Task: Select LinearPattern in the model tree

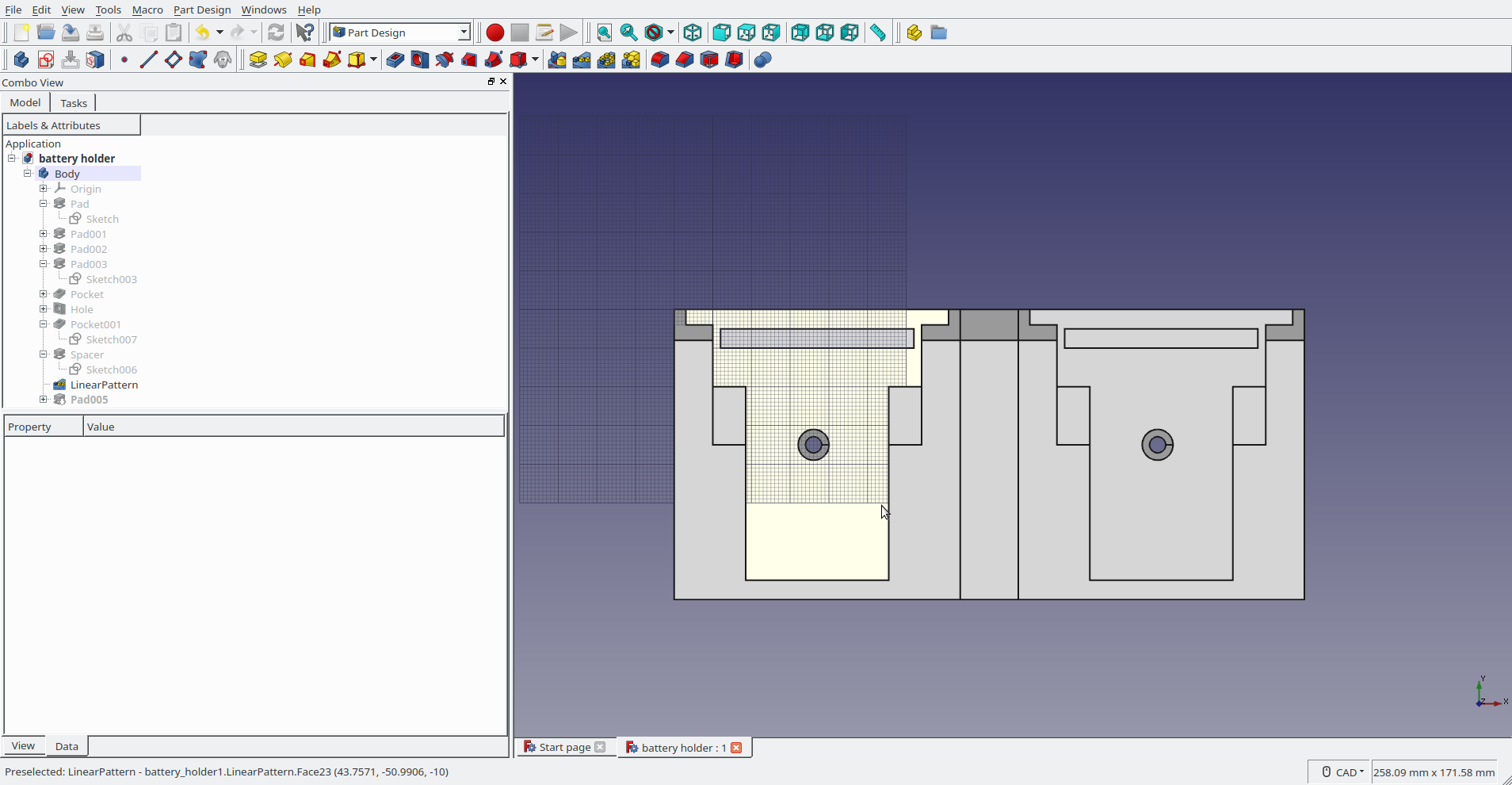Action: tap(104, 385)
